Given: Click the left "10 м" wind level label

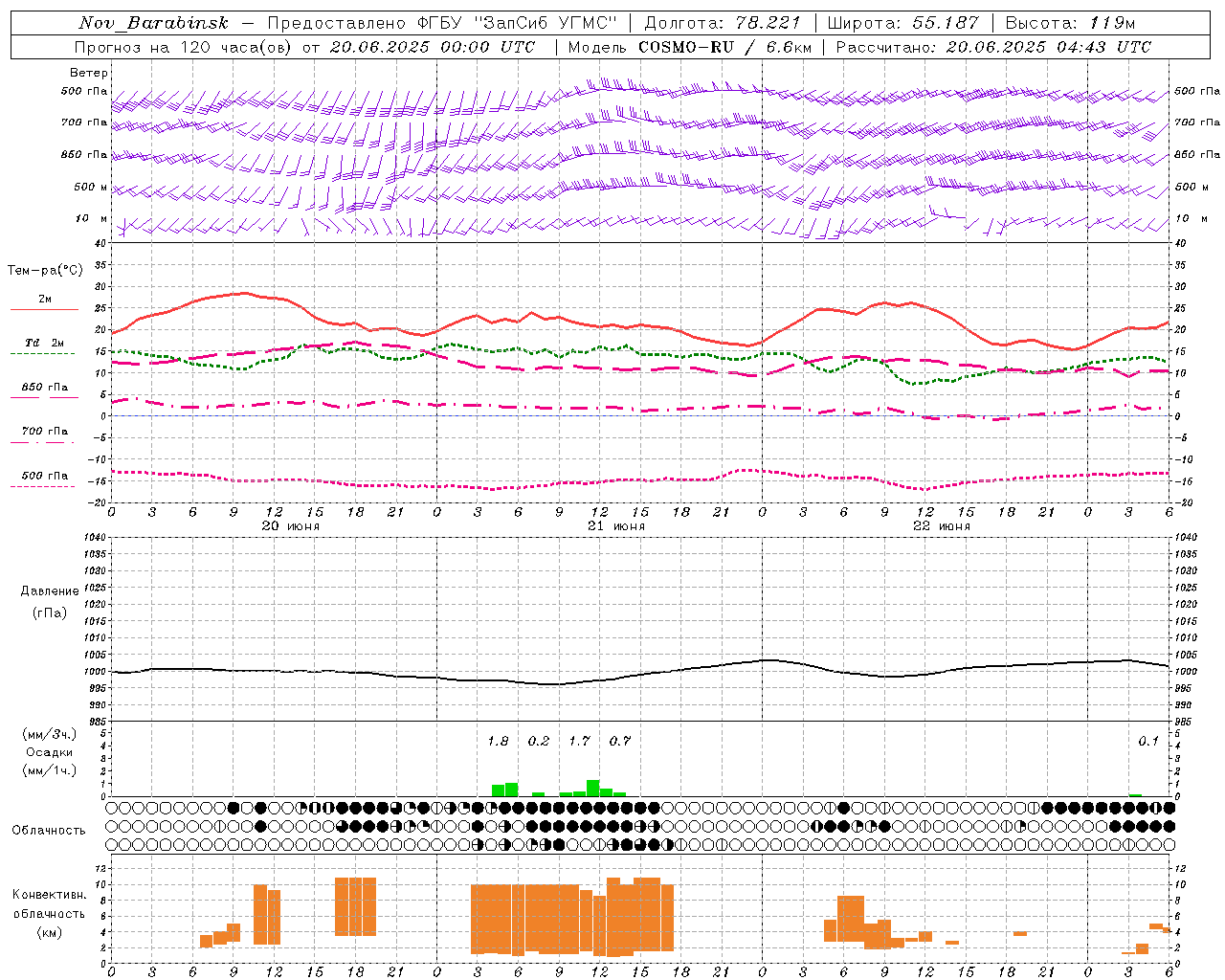Looking at the screenshot, I should [x=92, y=218].
